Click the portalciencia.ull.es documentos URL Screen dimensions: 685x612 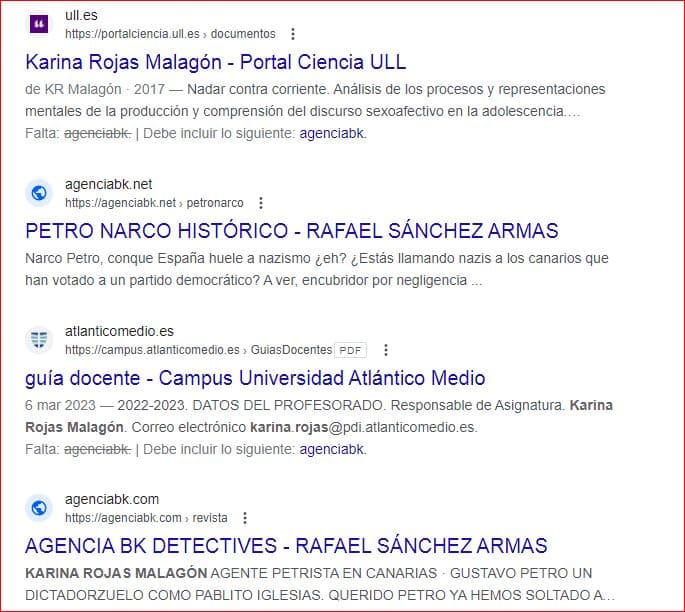170,34
